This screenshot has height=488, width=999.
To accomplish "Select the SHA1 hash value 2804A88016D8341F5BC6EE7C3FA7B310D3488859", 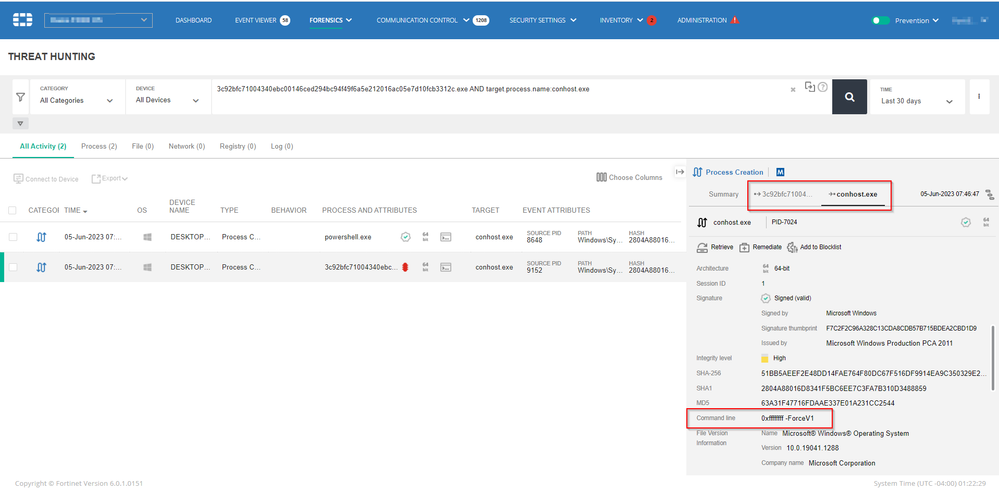I will 844,388.
